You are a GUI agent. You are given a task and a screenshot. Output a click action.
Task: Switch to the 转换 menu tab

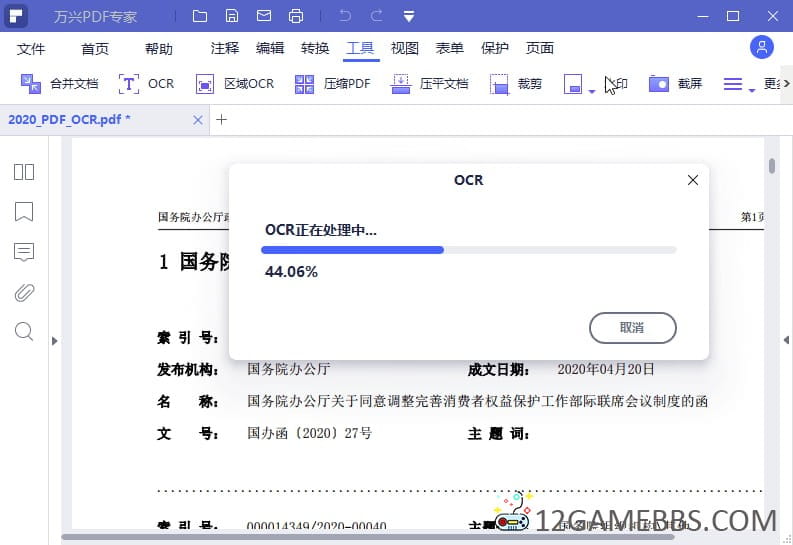click(315, 48)
